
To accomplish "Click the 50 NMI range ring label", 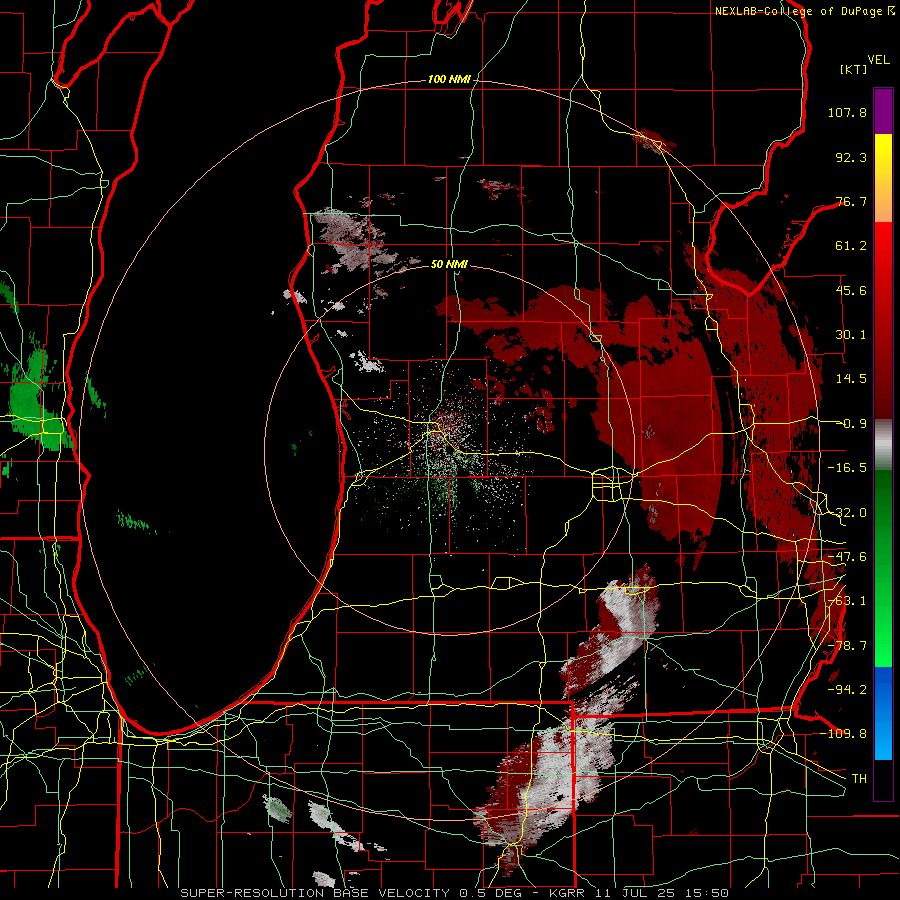I will (x=449, y=264).
